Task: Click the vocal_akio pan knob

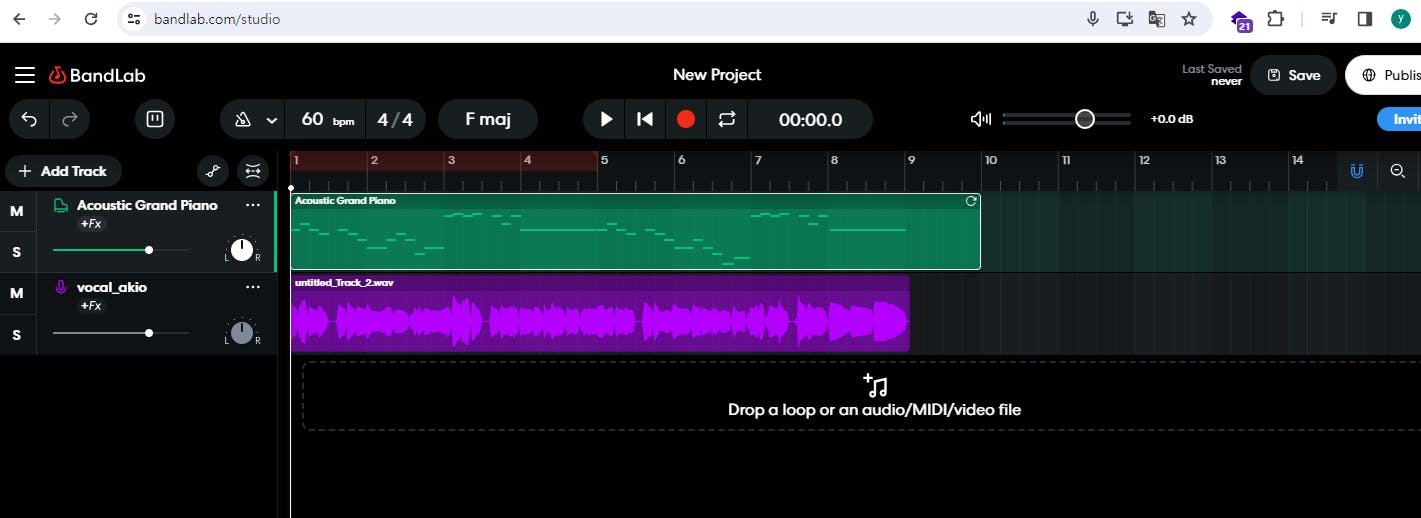Action: point(242,333)
